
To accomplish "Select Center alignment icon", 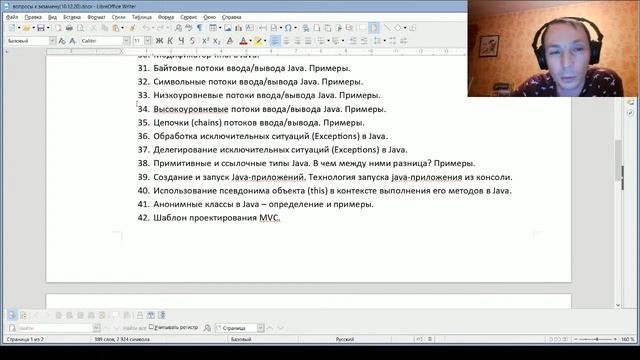I will tap(287, 41).
